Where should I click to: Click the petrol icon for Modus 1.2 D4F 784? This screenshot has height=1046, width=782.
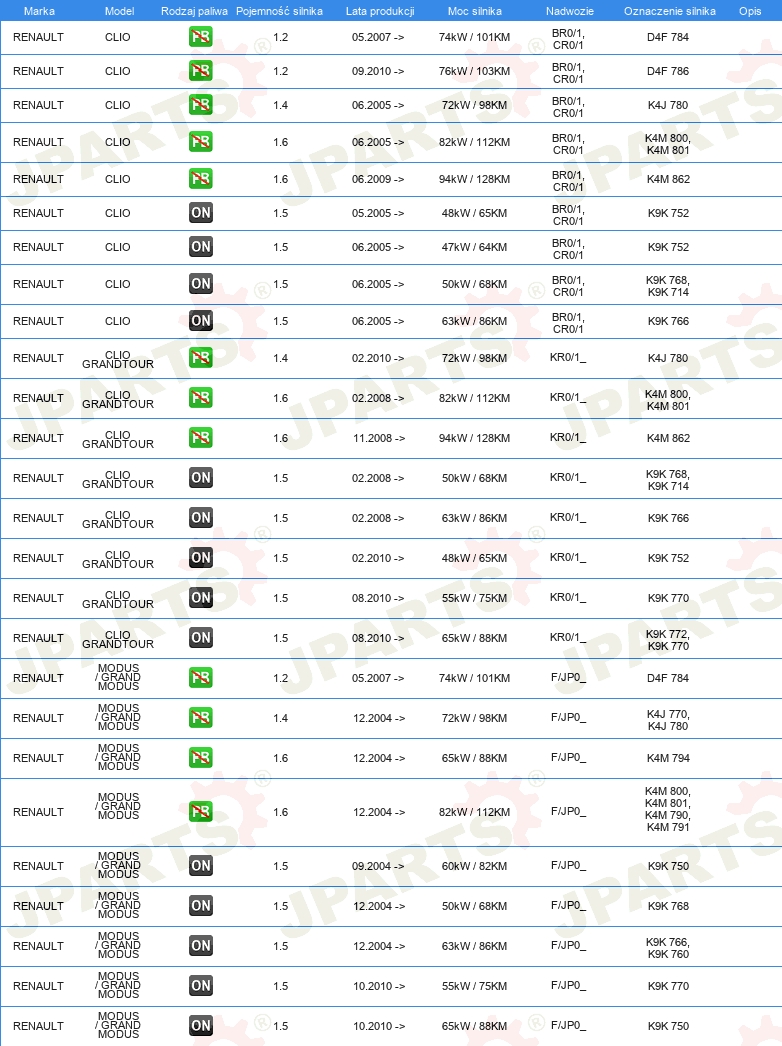(x=201, y=678)
